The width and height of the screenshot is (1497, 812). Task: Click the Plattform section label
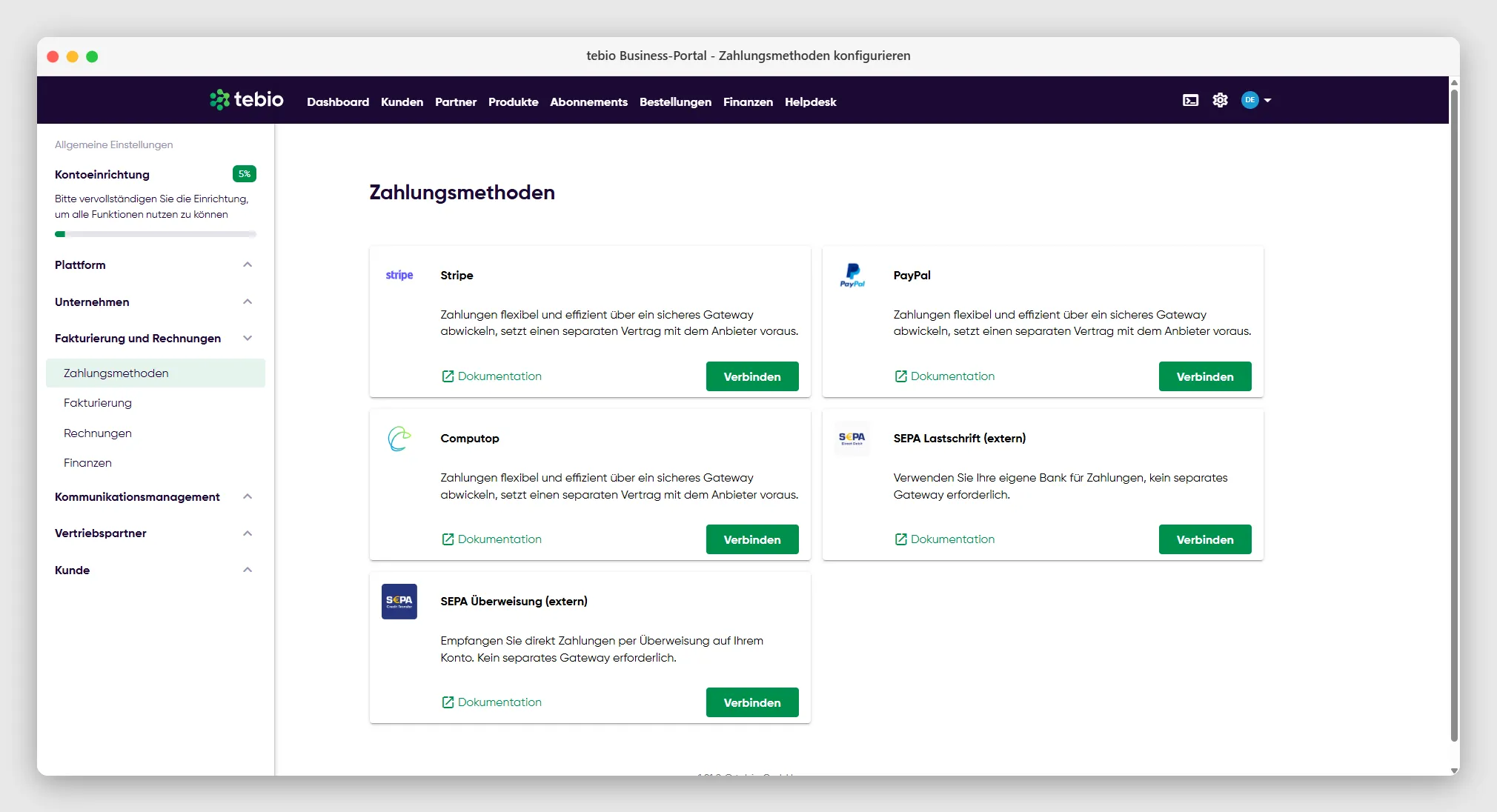point(80,264)
